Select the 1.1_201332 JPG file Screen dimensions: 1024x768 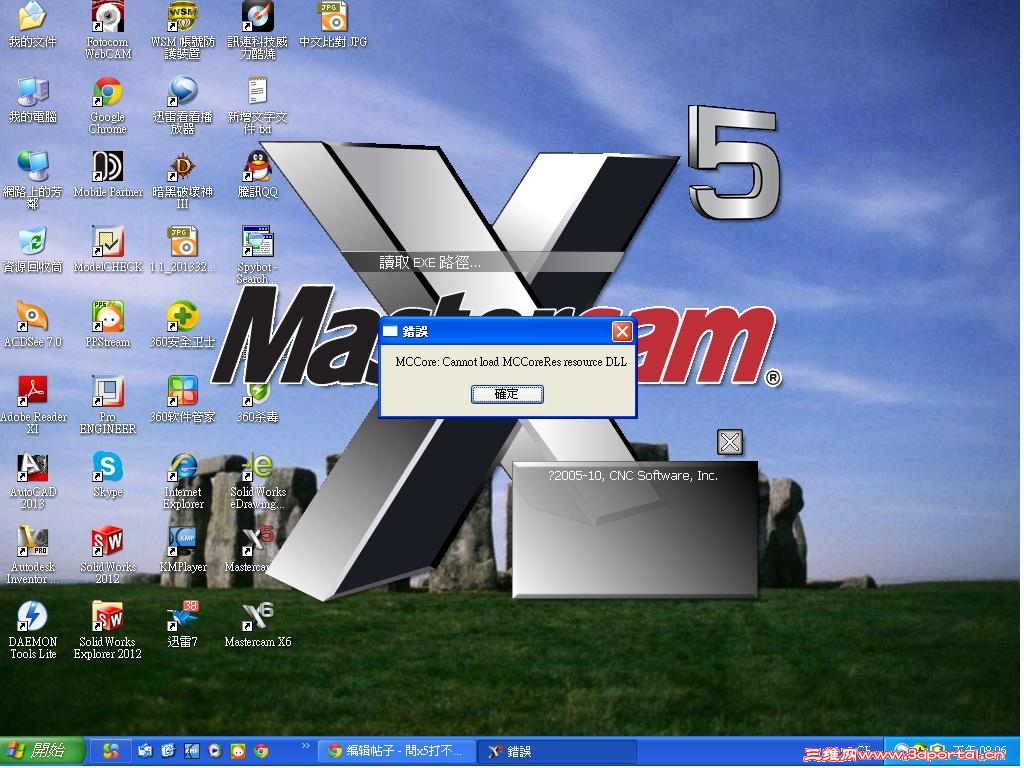tap(183, 250)
